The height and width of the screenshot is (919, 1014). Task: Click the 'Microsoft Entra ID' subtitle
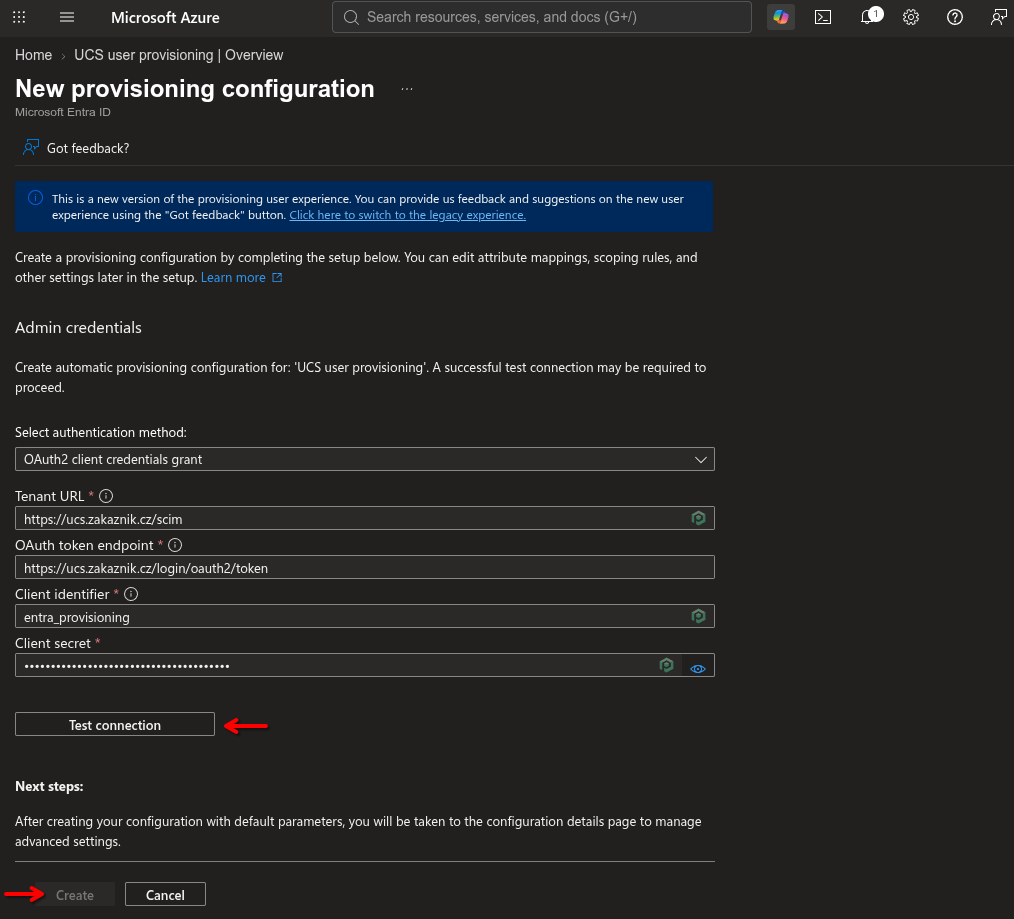[x=63, y=112]
